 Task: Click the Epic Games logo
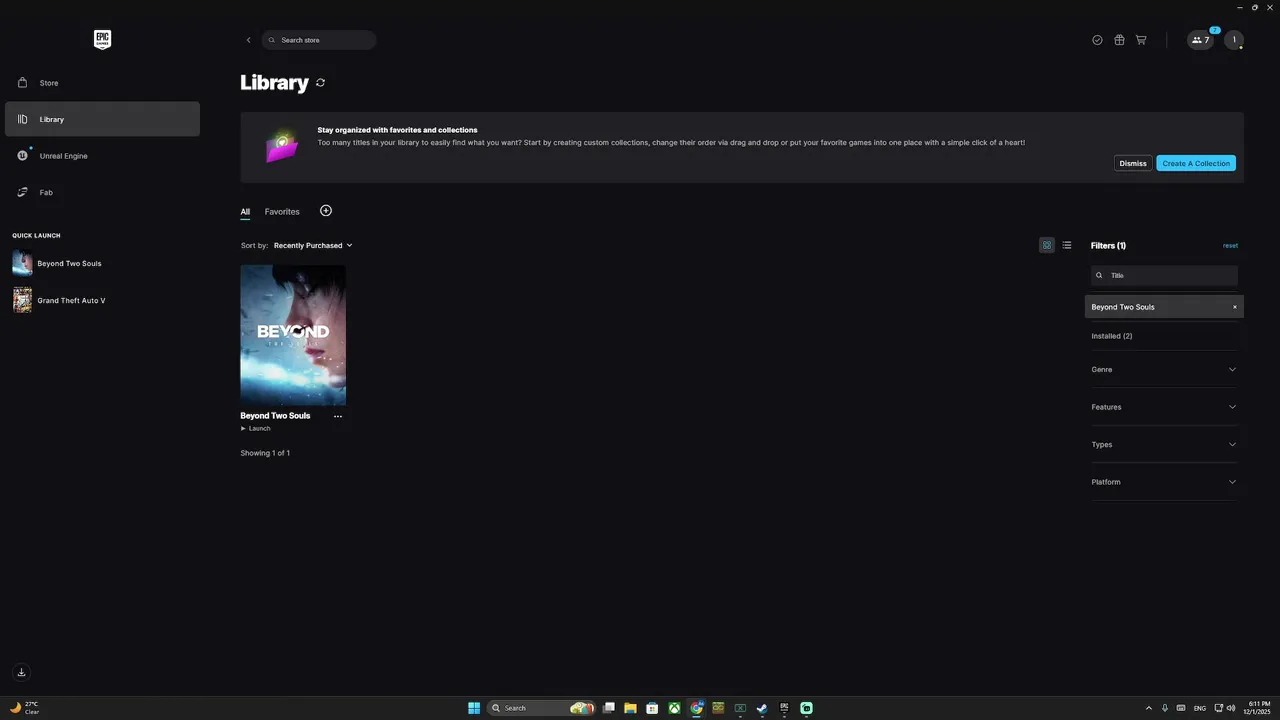[x=102, y=40]
